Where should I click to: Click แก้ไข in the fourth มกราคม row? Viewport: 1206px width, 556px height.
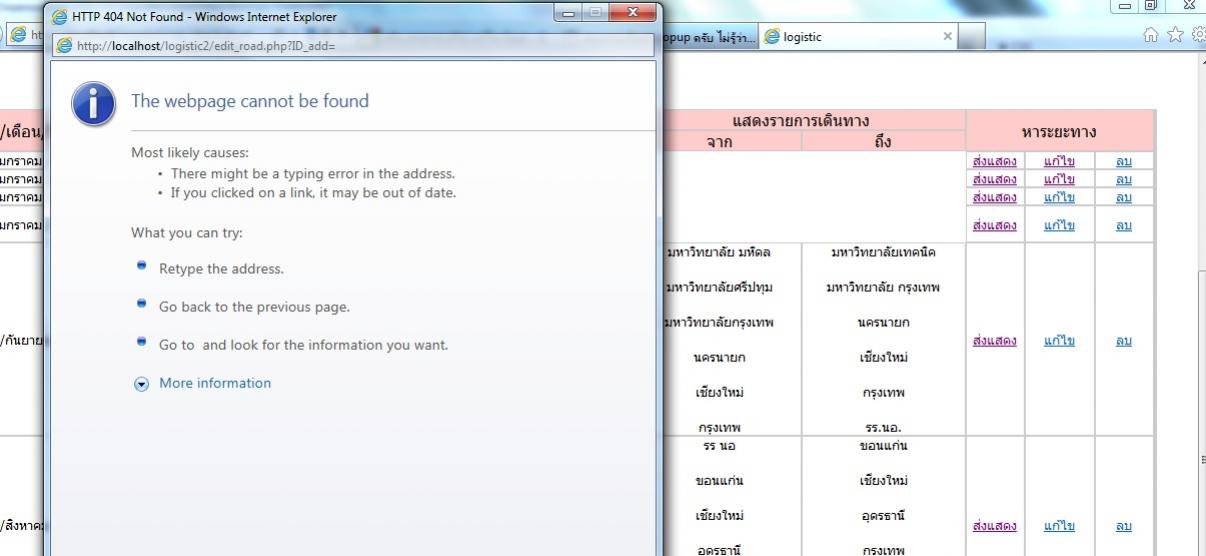coord(1059,225)
